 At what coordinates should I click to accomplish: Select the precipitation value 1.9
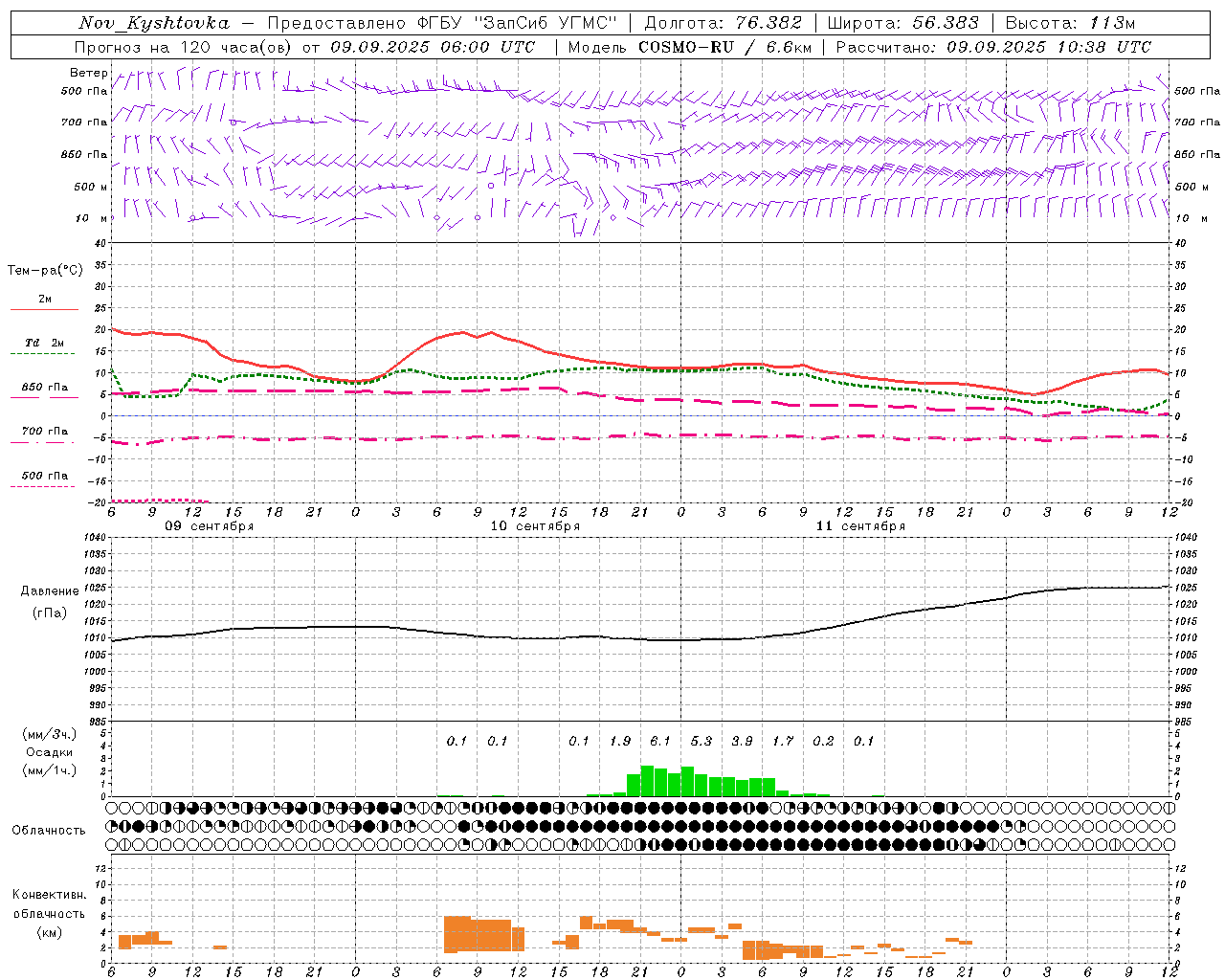[x=620, y=742]
